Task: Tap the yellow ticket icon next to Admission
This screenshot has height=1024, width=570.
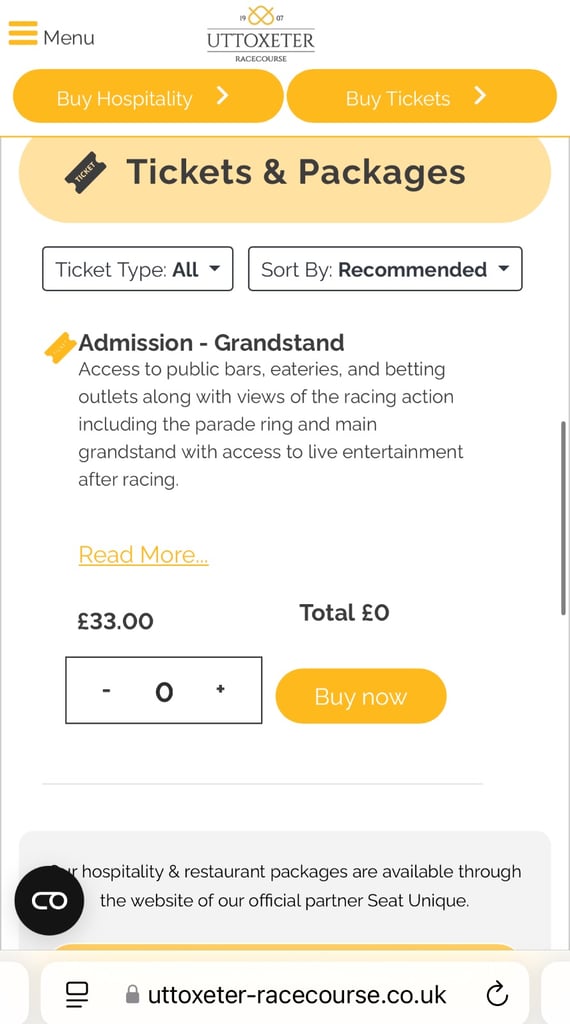Action: coord(59,347)
